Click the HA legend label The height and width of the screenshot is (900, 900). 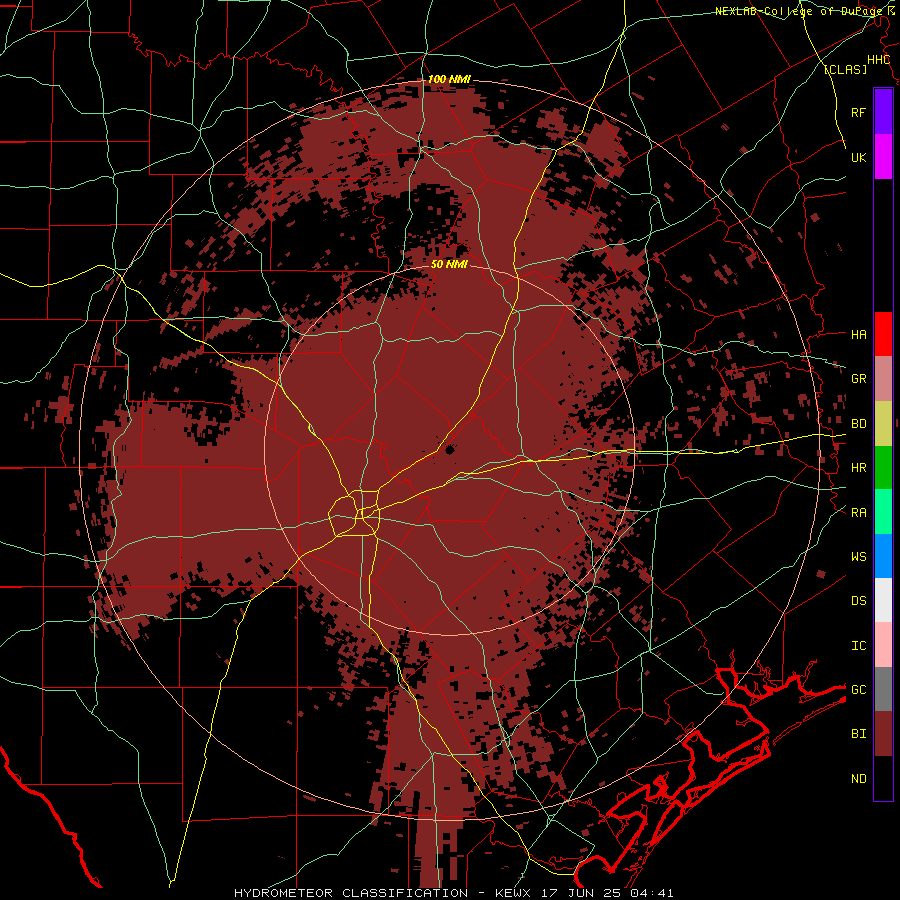[x=858, y=335]
